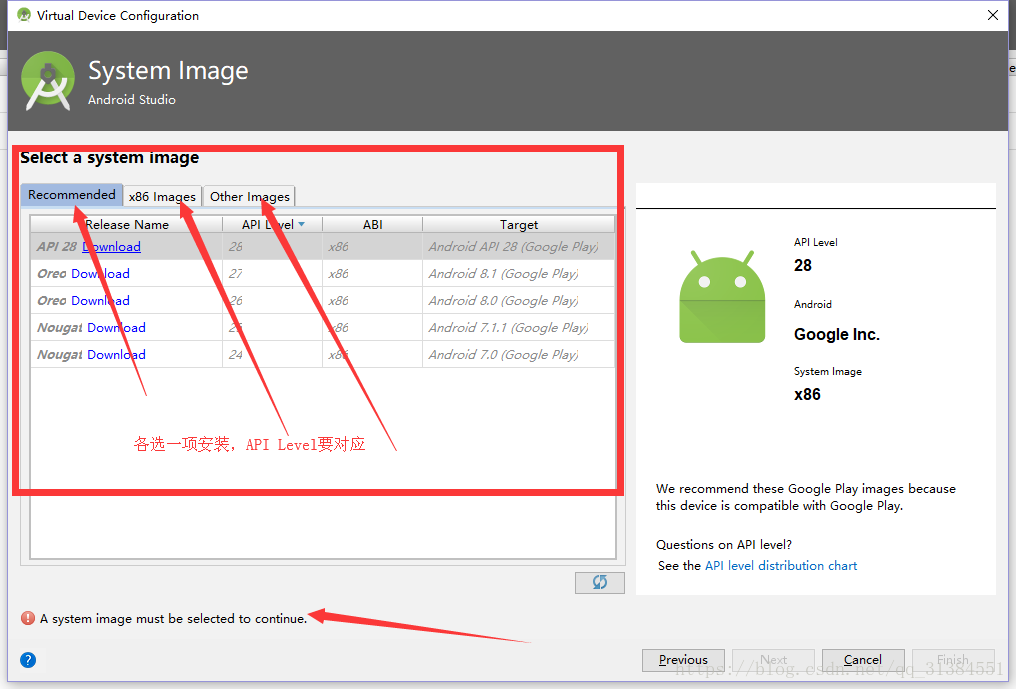Image resolution: width=1016 pixels, height=689 pixels.
Task: Click the x86 ABI cell for API 28
Action: tap(373, 247)
